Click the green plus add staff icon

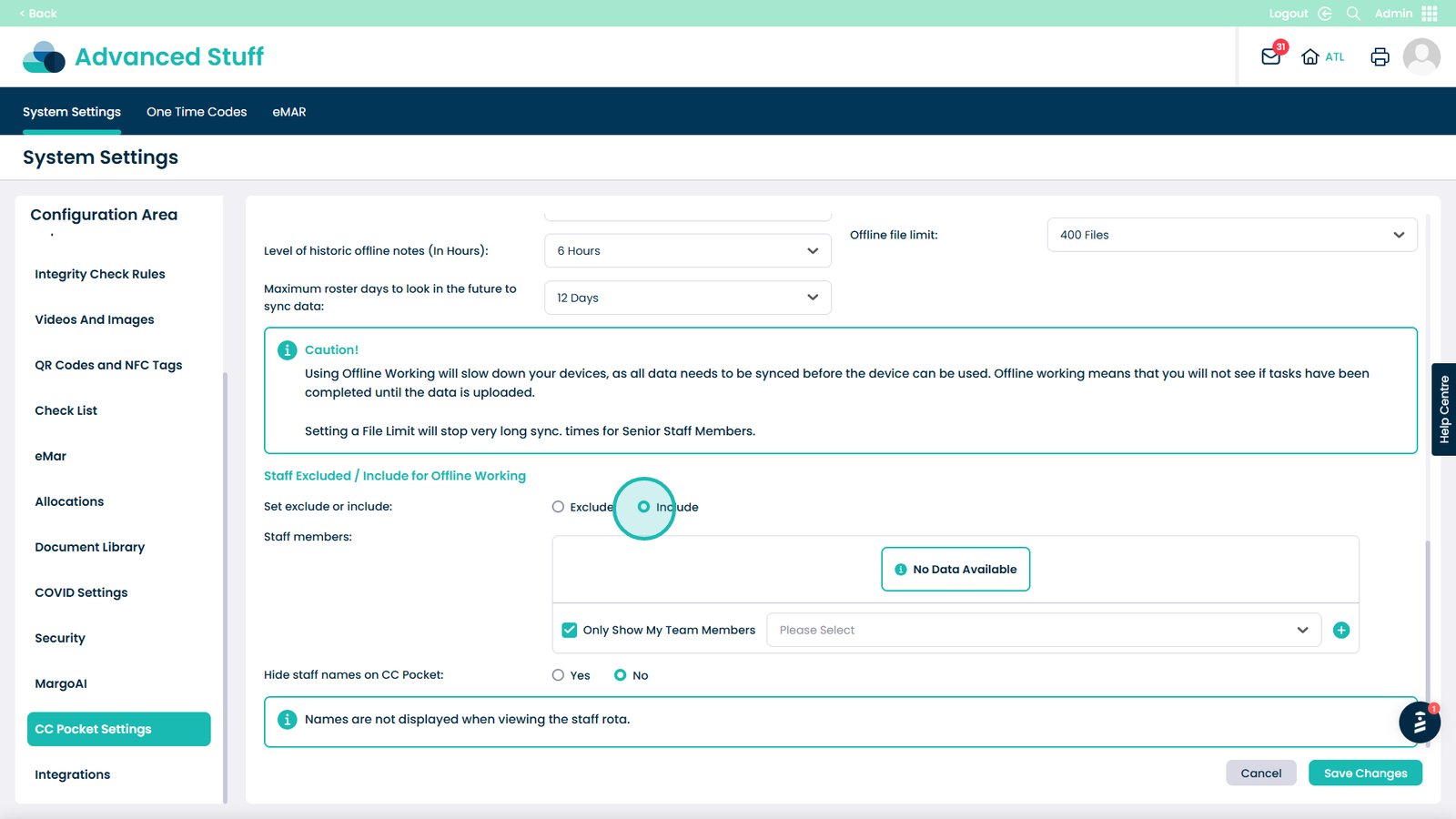(1340, 630)
